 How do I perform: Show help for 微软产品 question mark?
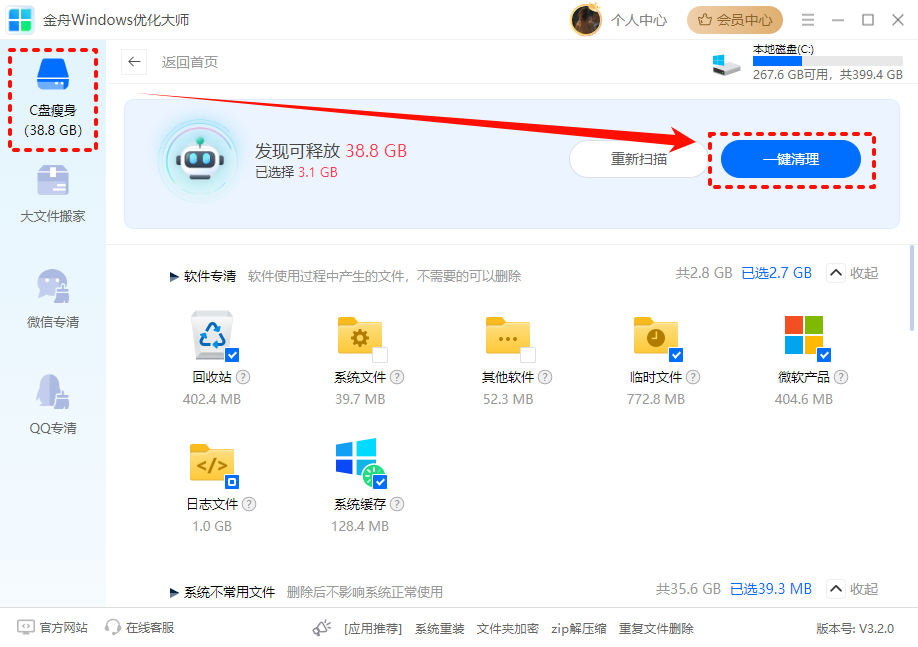pos(841,377)
